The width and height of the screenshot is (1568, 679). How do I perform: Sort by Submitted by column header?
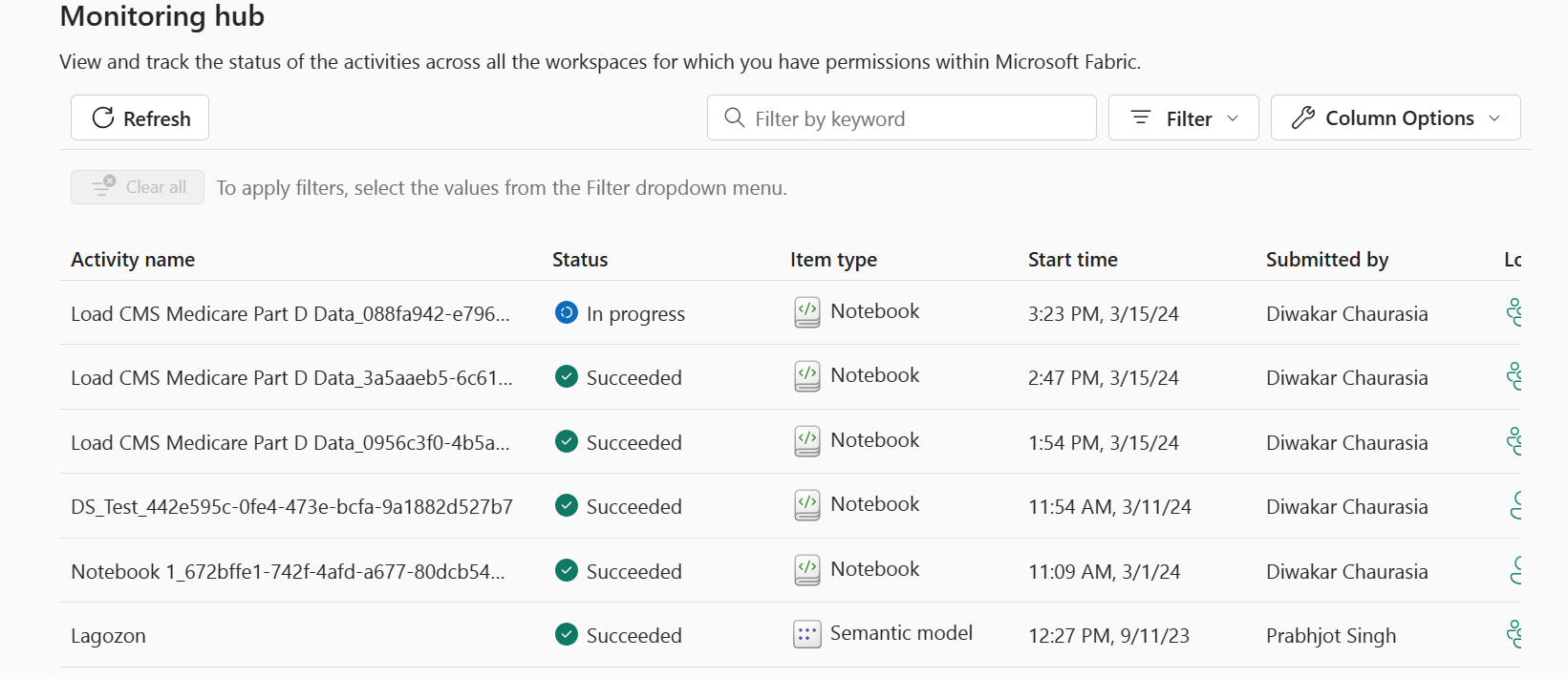click(x=1327, y=260)
